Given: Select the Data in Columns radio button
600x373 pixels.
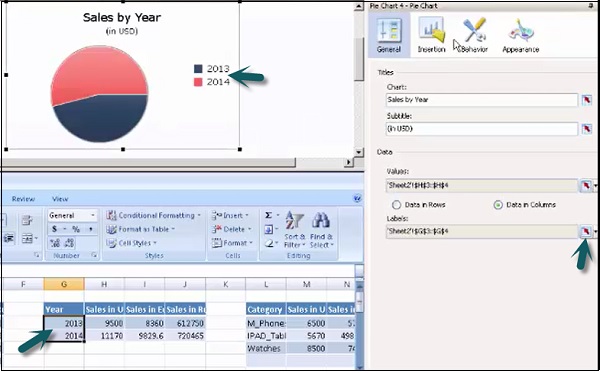Looking at the screenshot, I should [x=498, y=205].
